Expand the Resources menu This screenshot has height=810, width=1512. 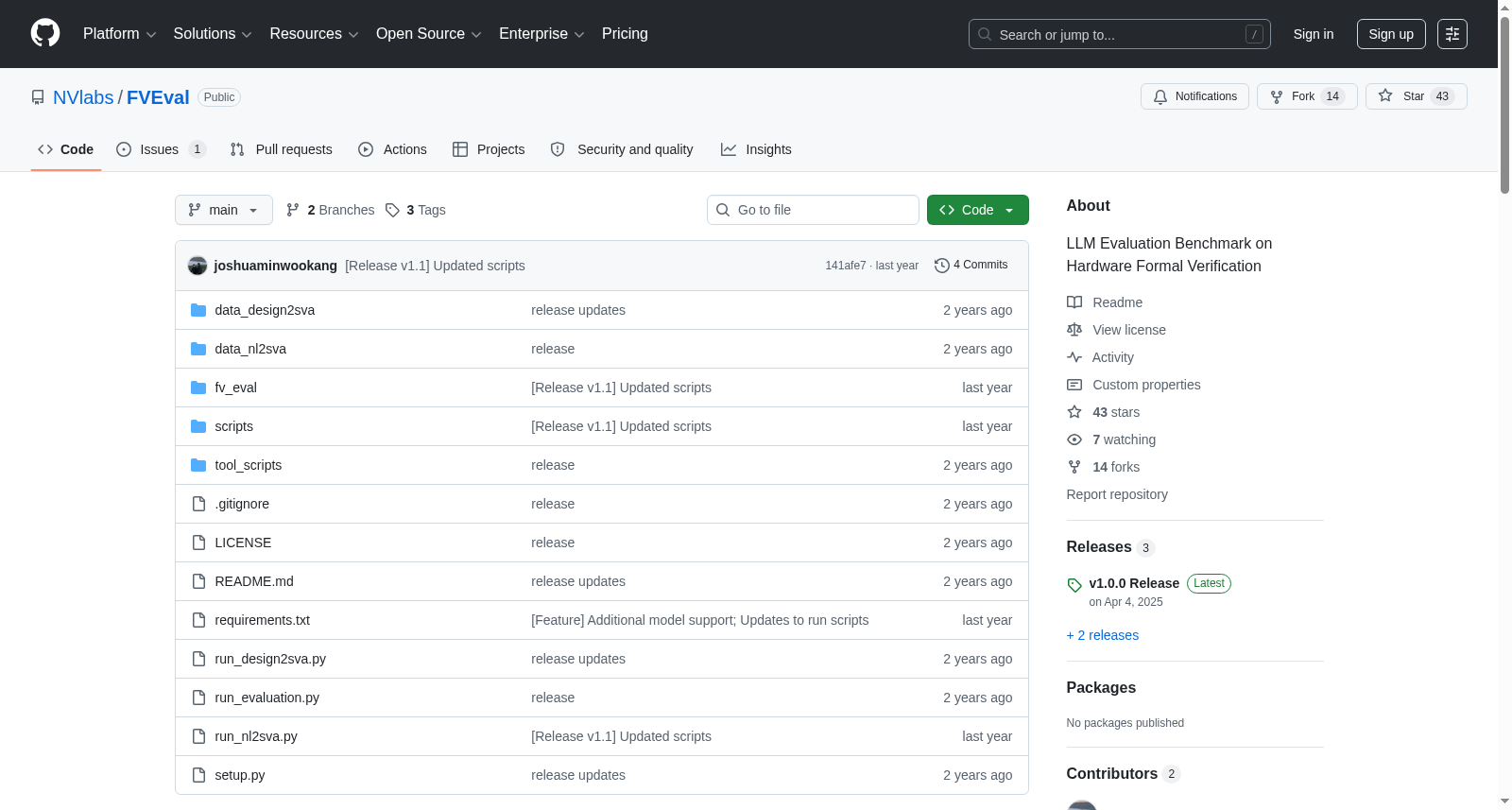314,34
